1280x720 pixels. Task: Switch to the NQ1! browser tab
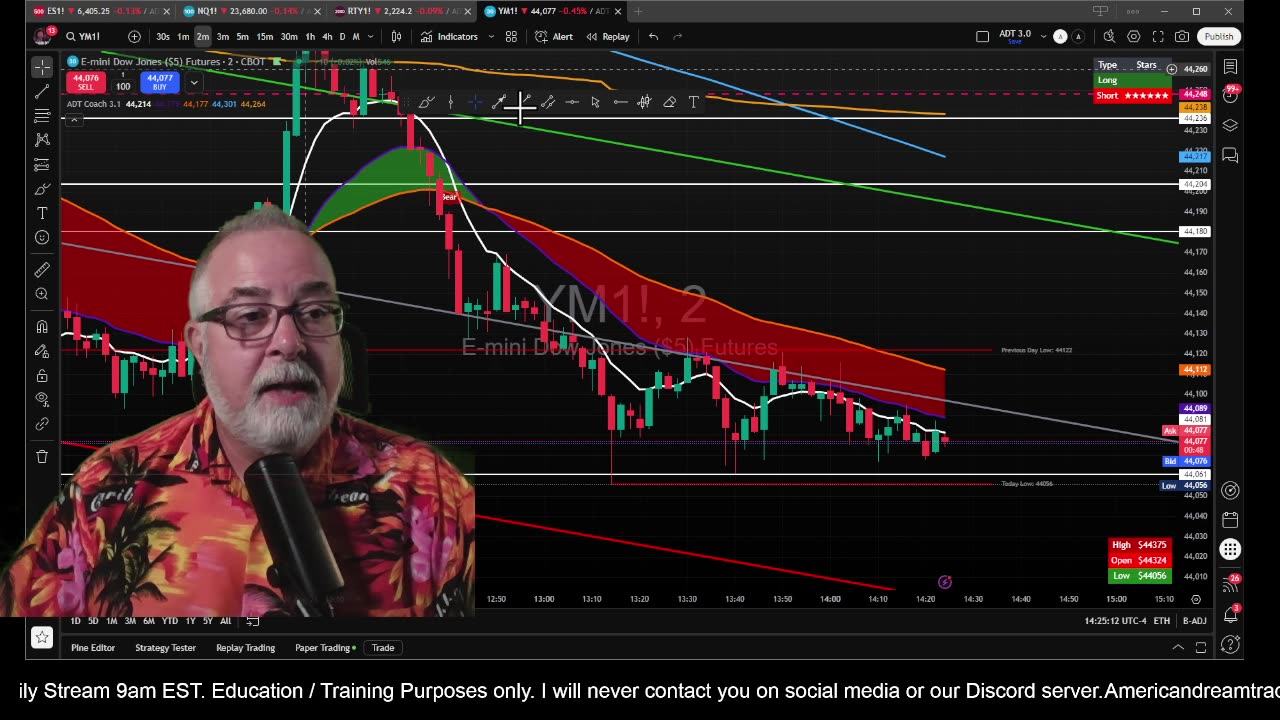tap(252, 11)
